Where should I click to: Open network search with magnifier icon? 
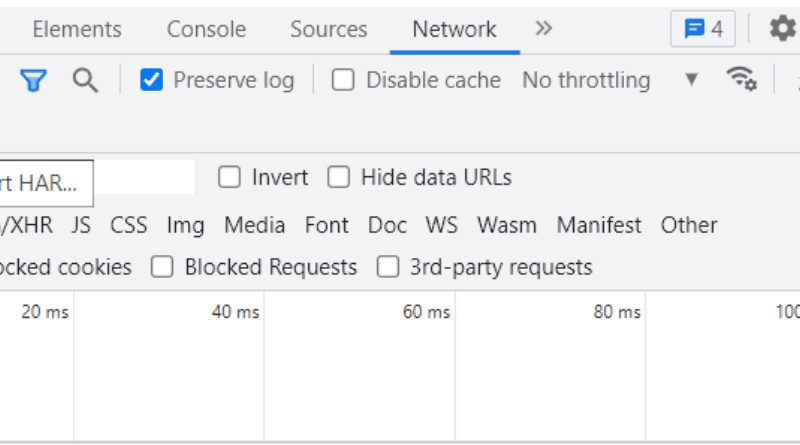tap(85, 80)
